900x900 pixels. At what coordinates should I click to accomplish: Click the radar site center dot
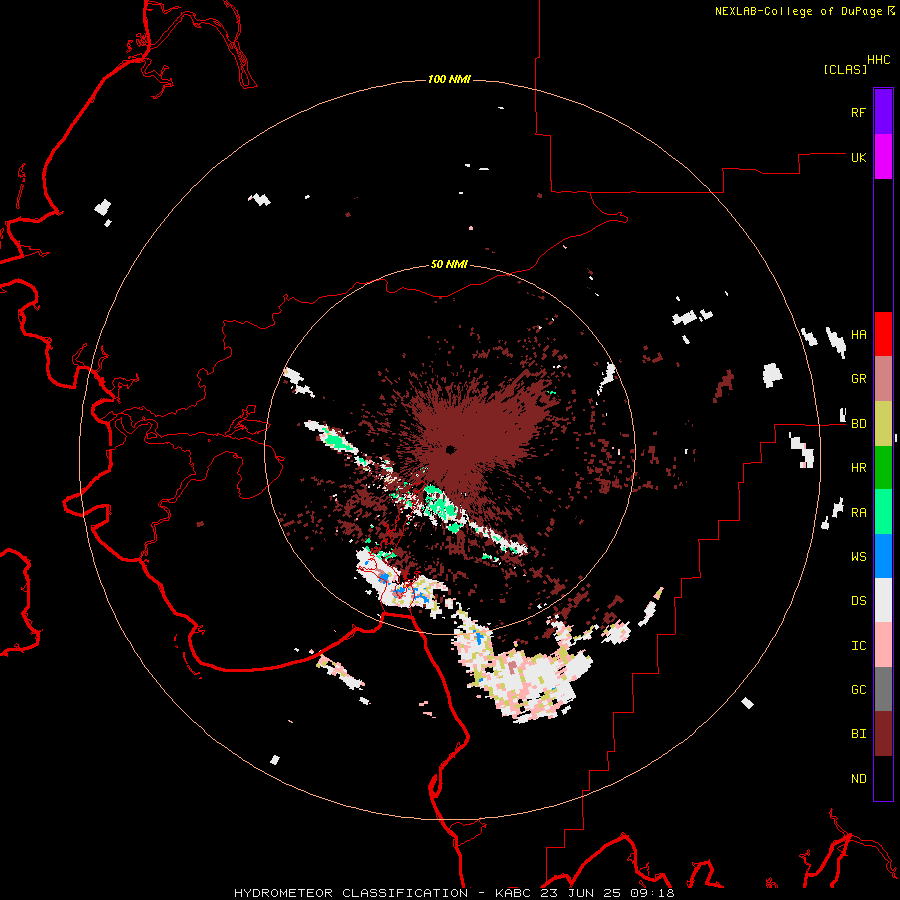[x=450, y=449]
